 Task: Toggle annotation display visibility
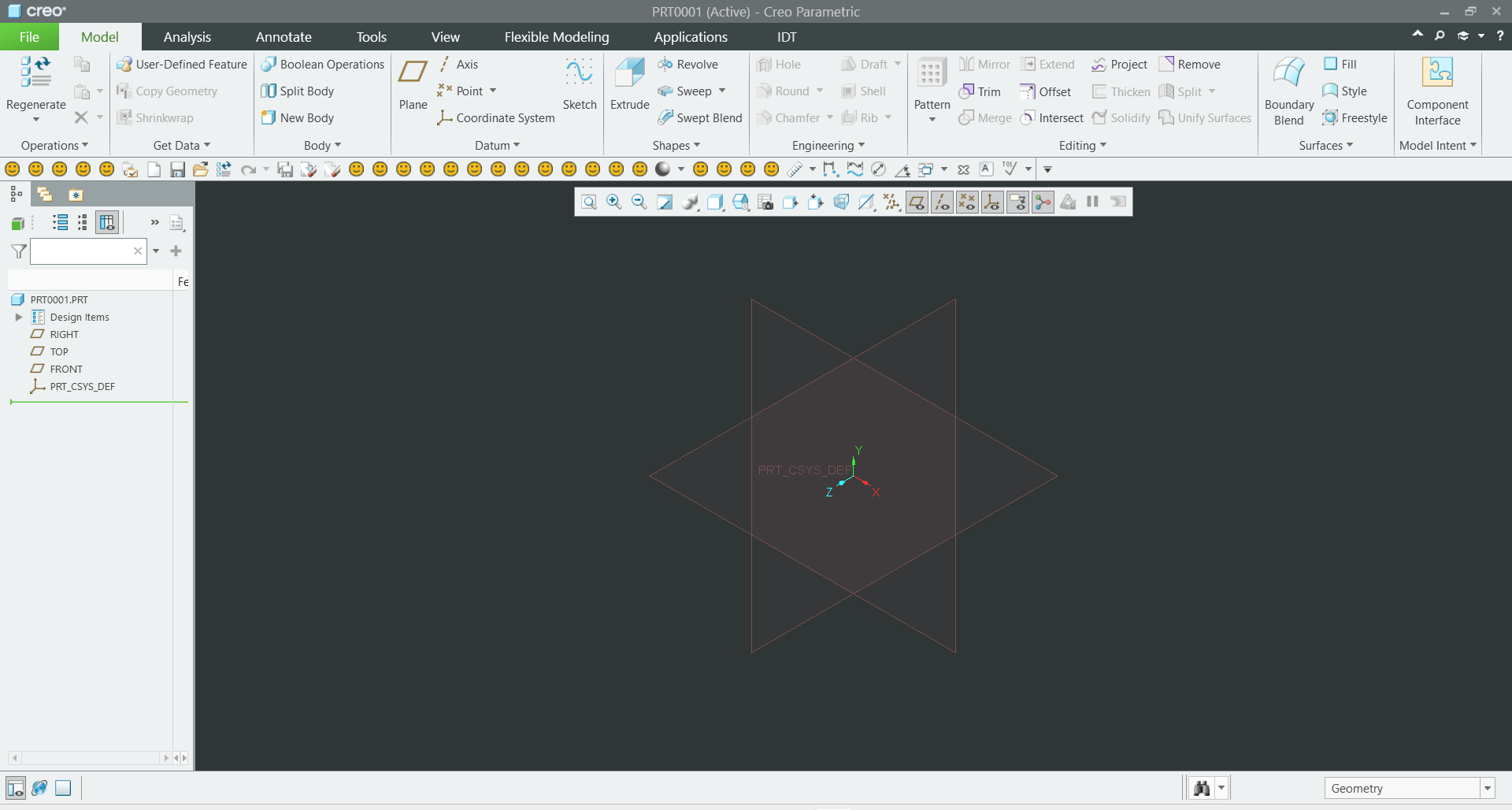pyautogui.click(x=1017, y=202)
